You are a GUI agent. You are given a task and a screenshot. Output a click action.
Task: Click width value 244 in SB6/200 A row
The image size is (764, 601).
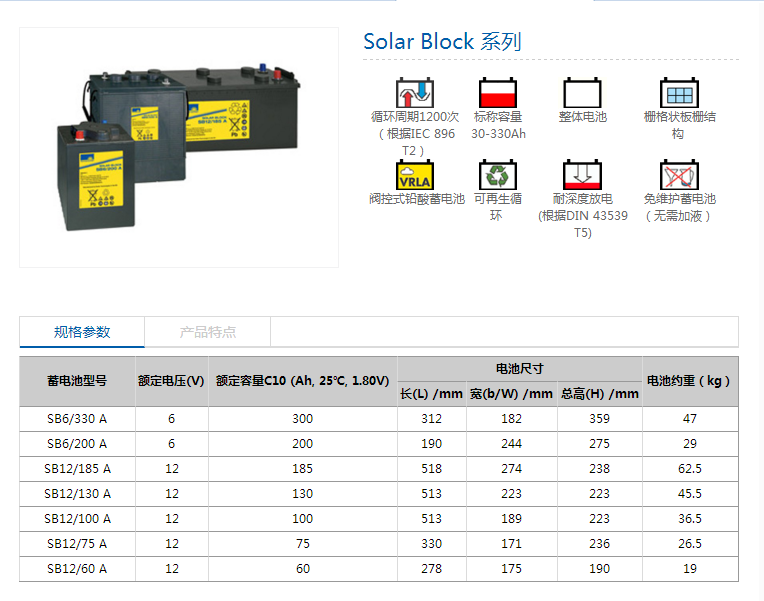[512, 444]
